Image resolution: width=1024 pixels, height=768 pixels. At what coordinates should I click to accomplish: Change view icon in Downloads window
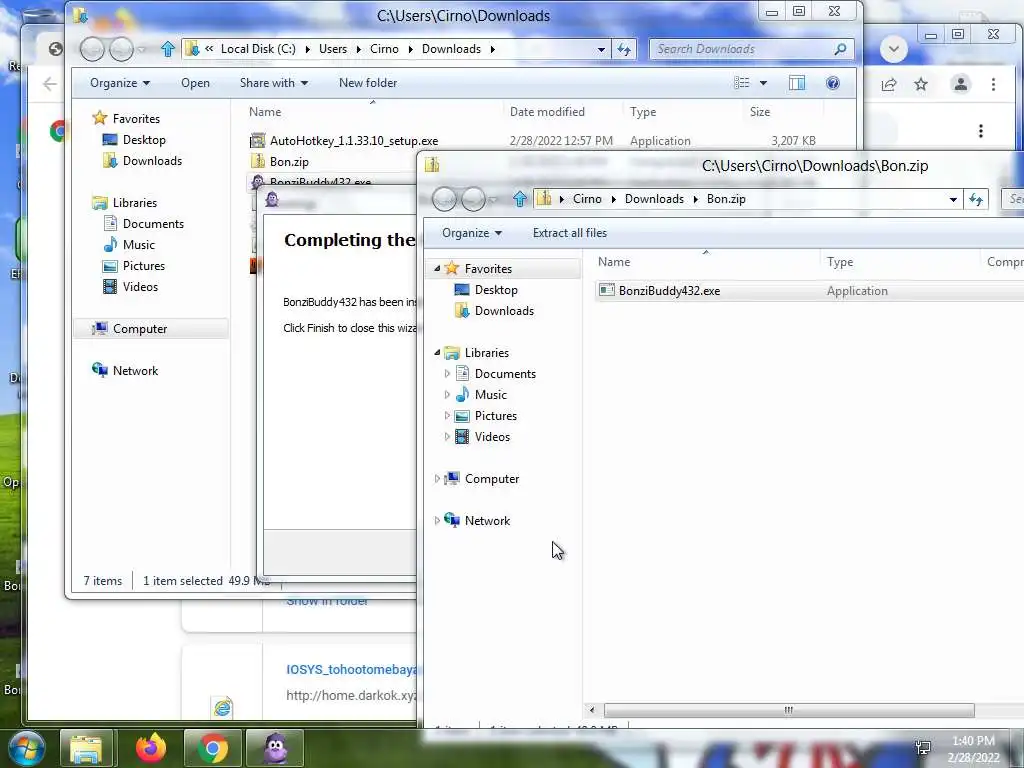(x=742, y=83)
